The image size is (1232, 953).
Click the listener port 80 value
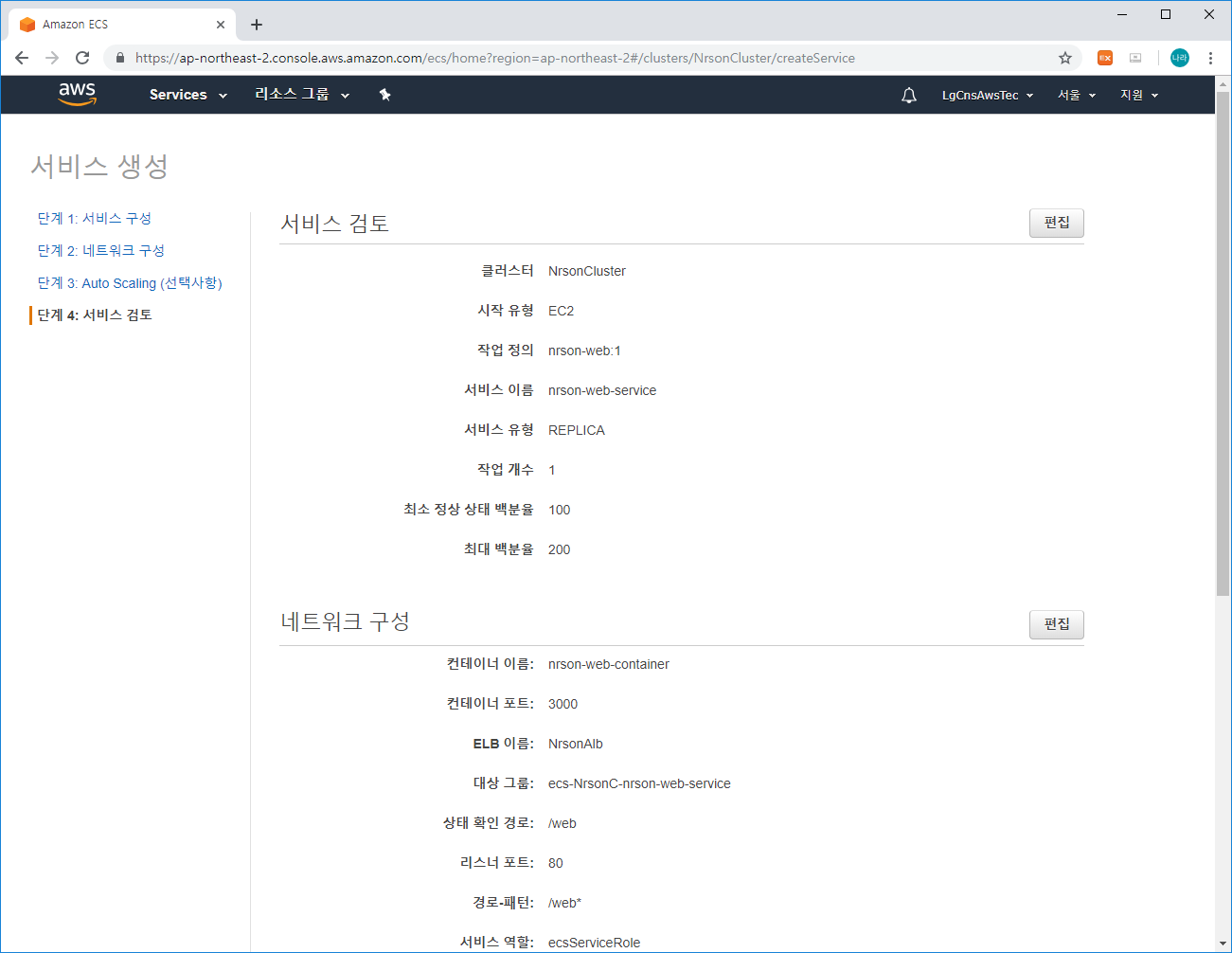[x=556, y=863]
